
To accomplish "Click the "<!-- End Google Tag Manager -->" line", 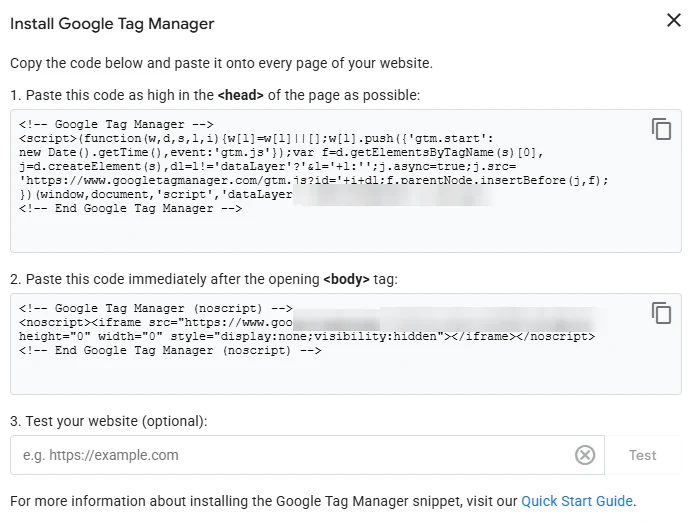I will [x=131, y=209].
